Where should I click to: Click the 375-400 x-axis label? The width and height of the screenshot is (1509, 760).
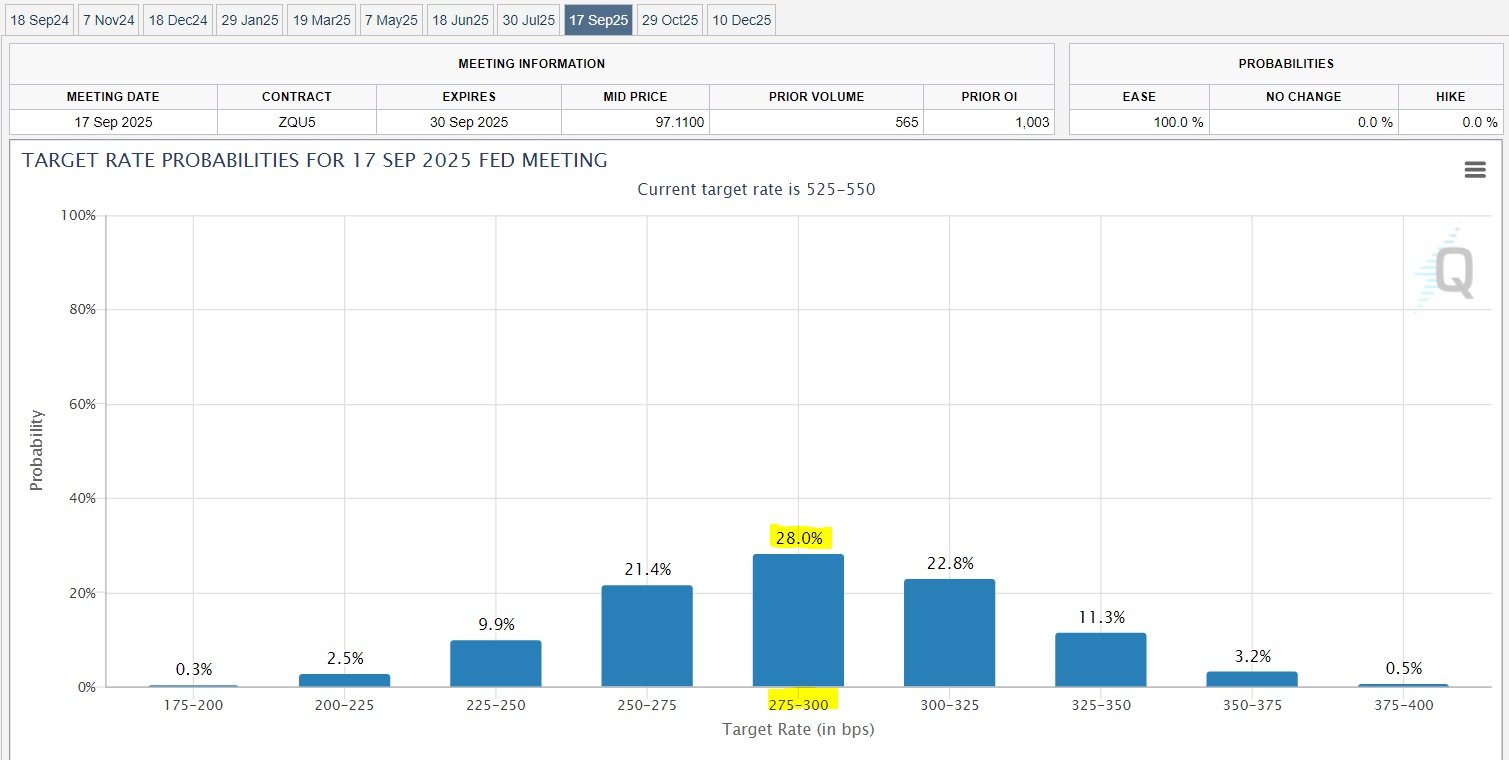pos(1403,705)
